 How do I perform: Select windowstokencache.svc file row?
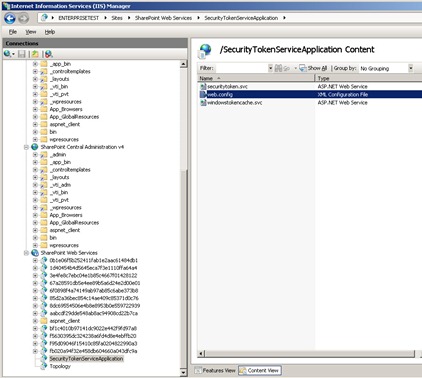tap(310, 102)
